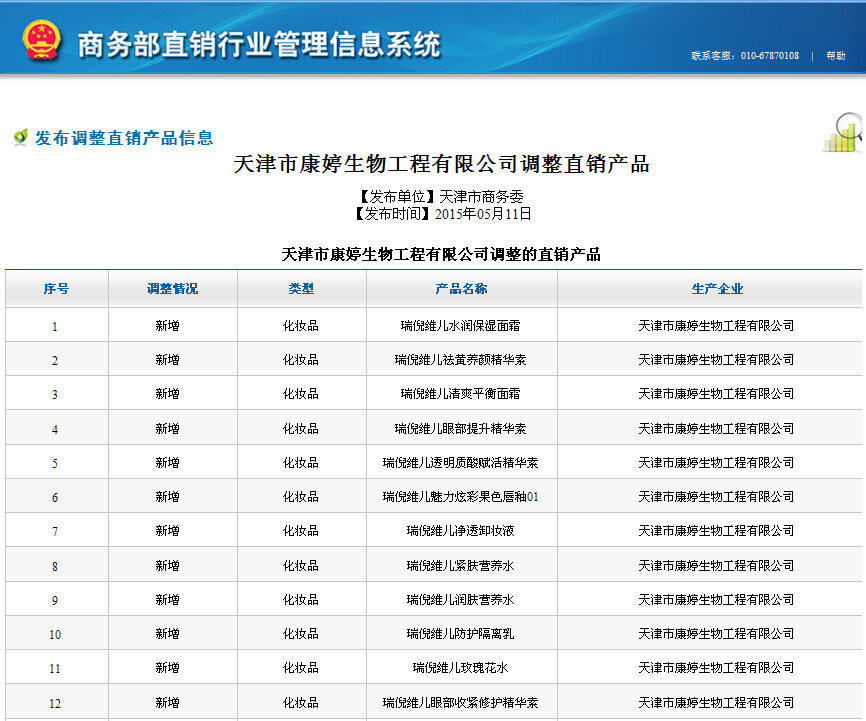Click the 类型 column header

301,289
